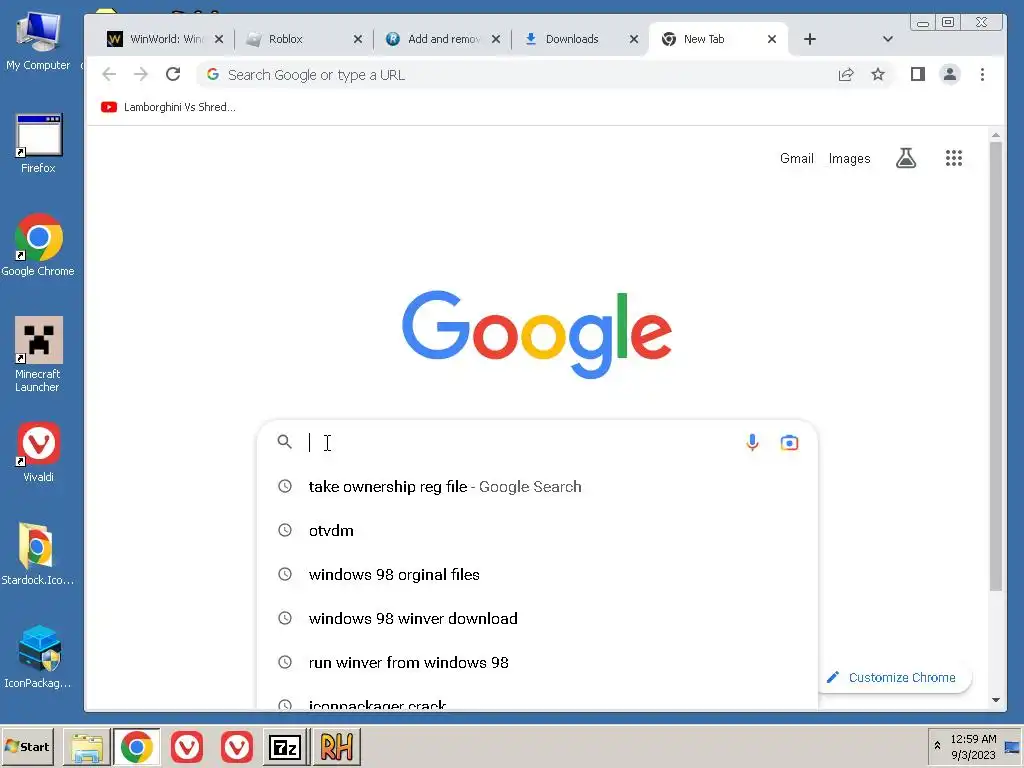The image size is (1024, 768).
Task: Click the scrollbar down arrow
Action: tap(995, 700)
